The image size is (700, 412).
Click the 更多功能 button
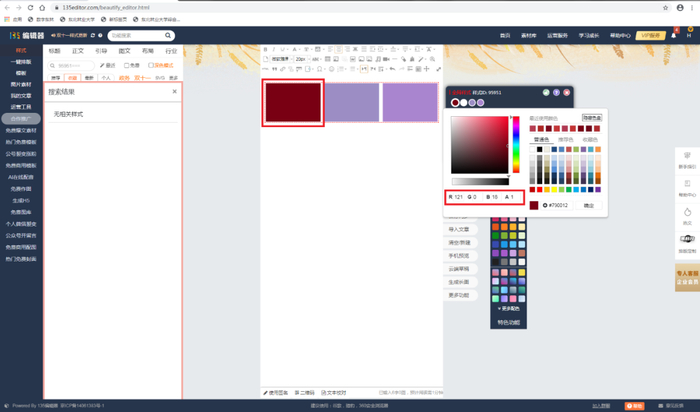pos(459,295)
